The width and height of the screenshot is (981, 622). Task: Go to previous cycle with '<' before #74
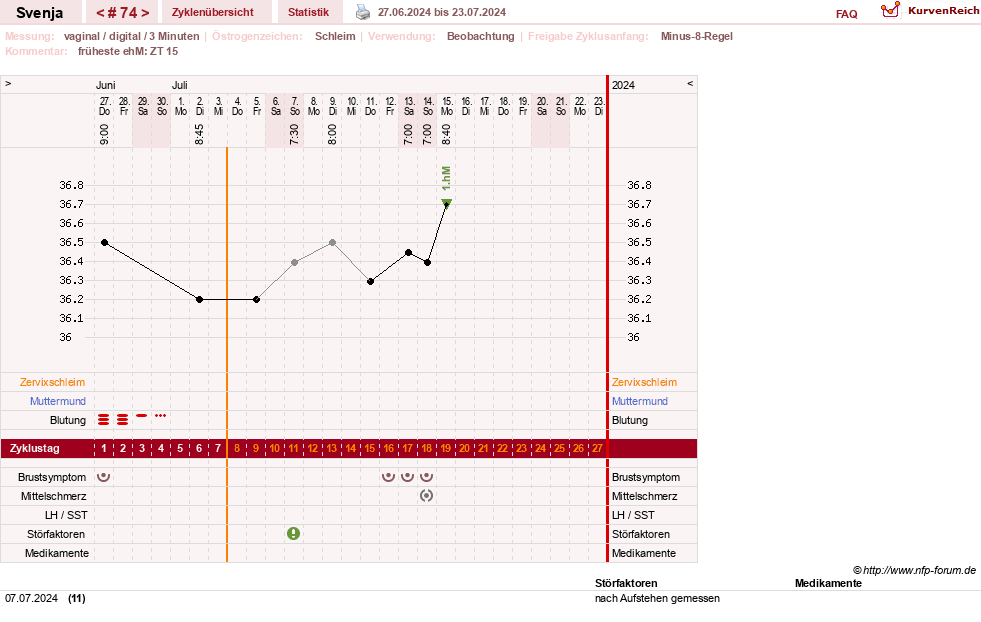pos(100,13)
